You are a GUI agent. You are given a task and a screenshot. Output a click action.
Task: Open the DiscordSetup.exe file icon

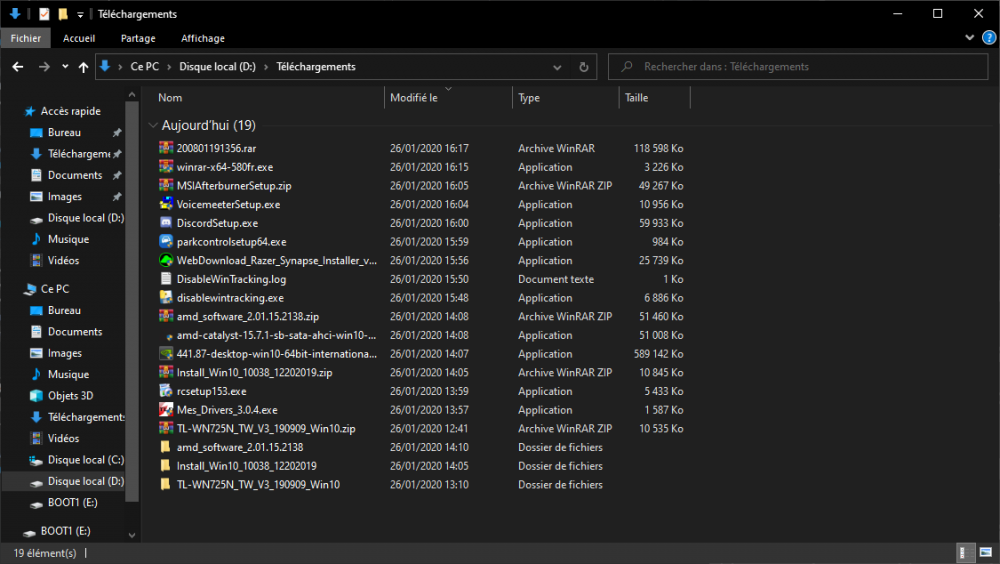(x=167, y=223)
